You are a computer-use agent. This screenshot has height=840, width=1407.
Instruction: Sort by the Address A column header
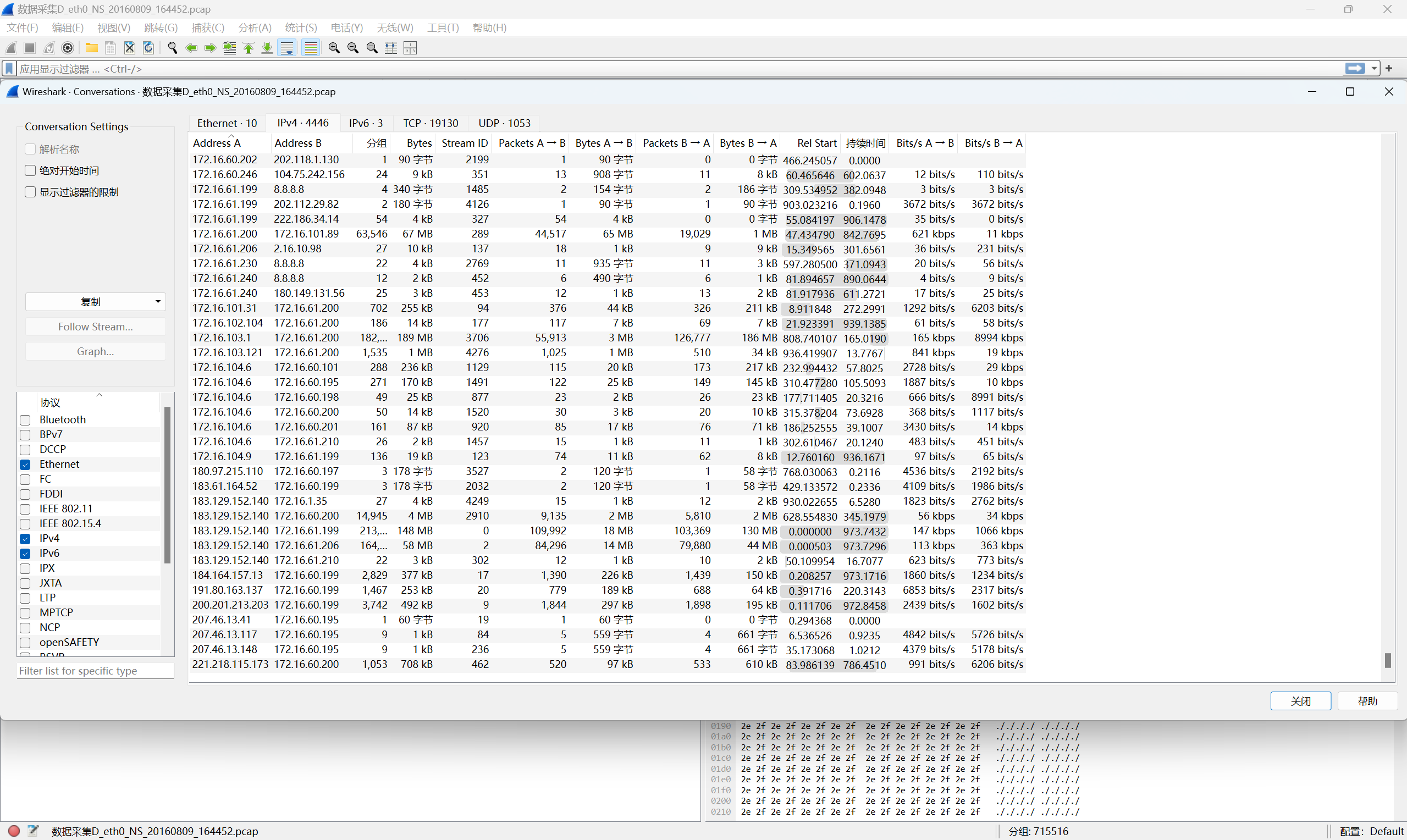click(230, 142)
